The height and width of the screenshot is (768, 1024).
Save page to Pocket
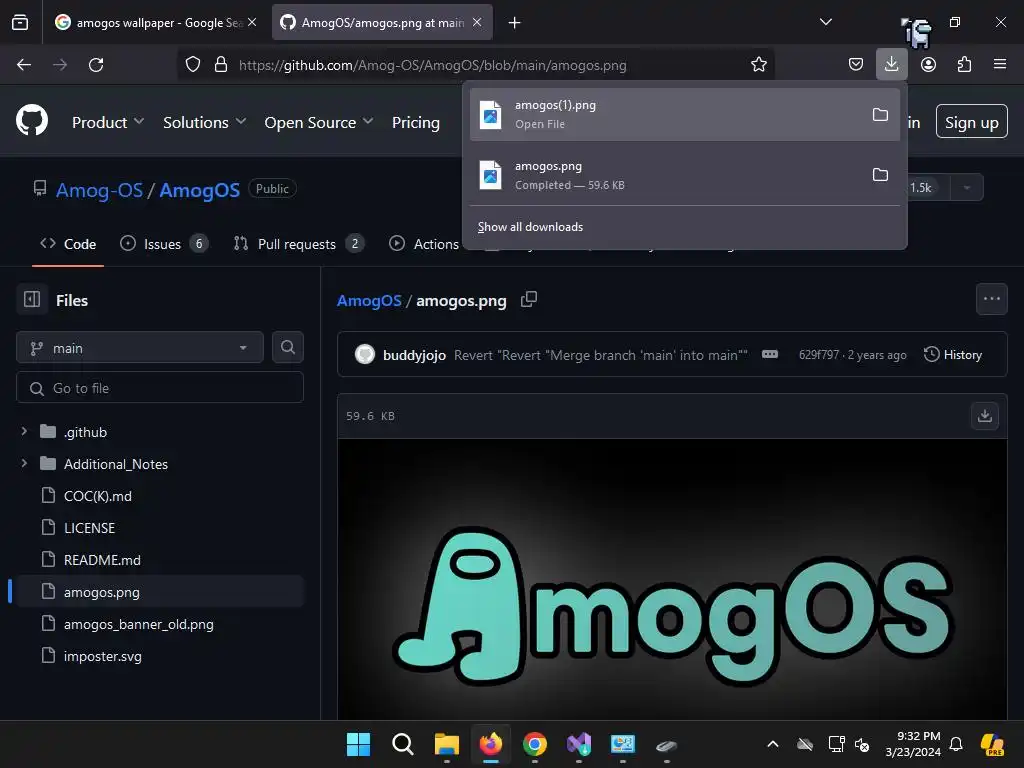[x=856, y=65]
